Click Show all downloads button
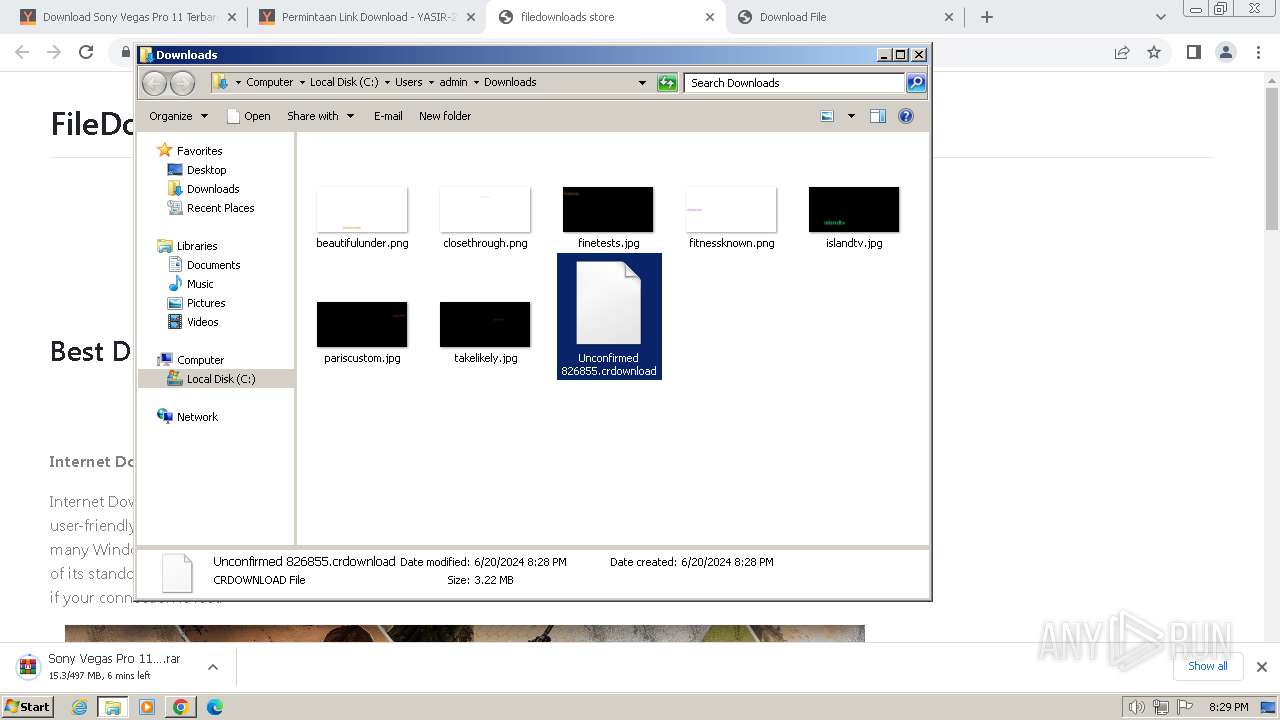 pyautogui.click(x=1208, y=666)
